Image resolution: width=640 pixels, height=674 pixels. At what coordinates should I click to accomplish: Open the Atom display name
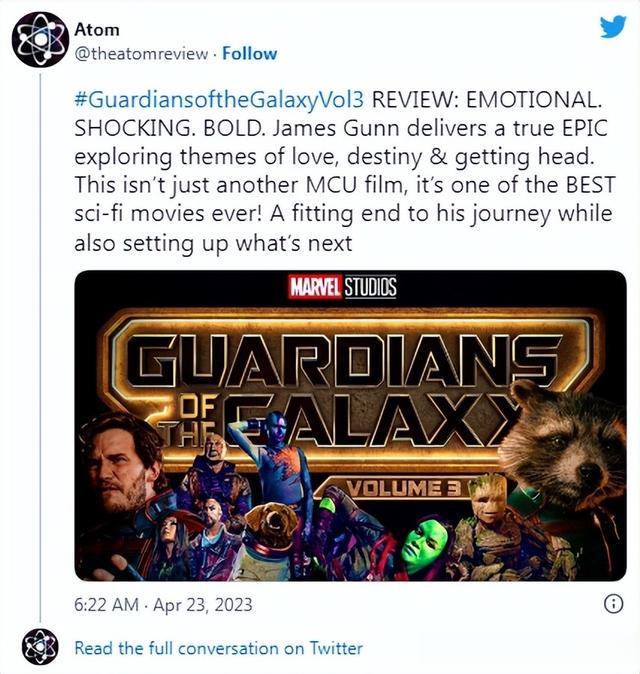[x=97, y=30]
